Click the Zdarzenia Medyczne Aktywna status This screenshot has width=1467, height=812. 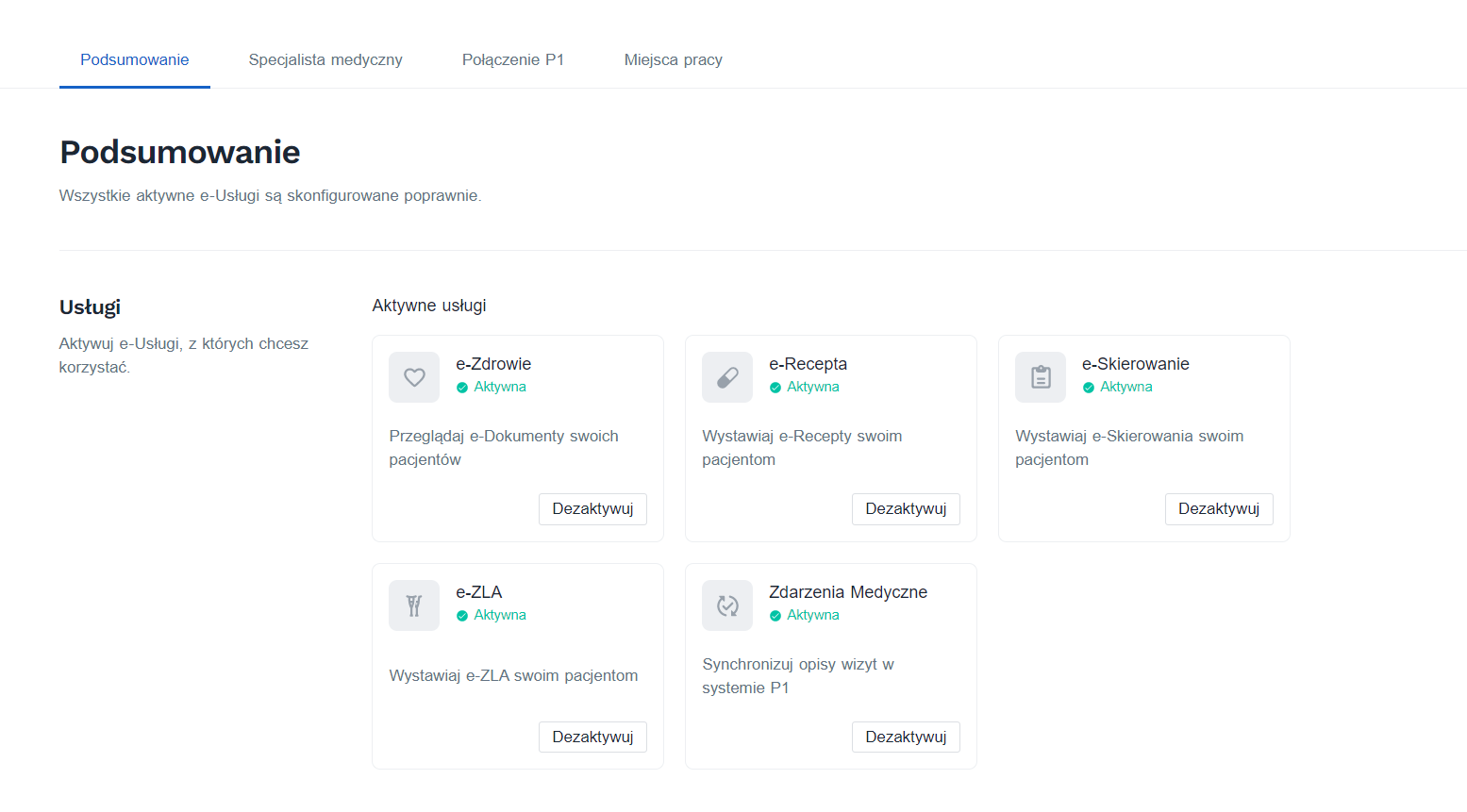tap(812, 615)
